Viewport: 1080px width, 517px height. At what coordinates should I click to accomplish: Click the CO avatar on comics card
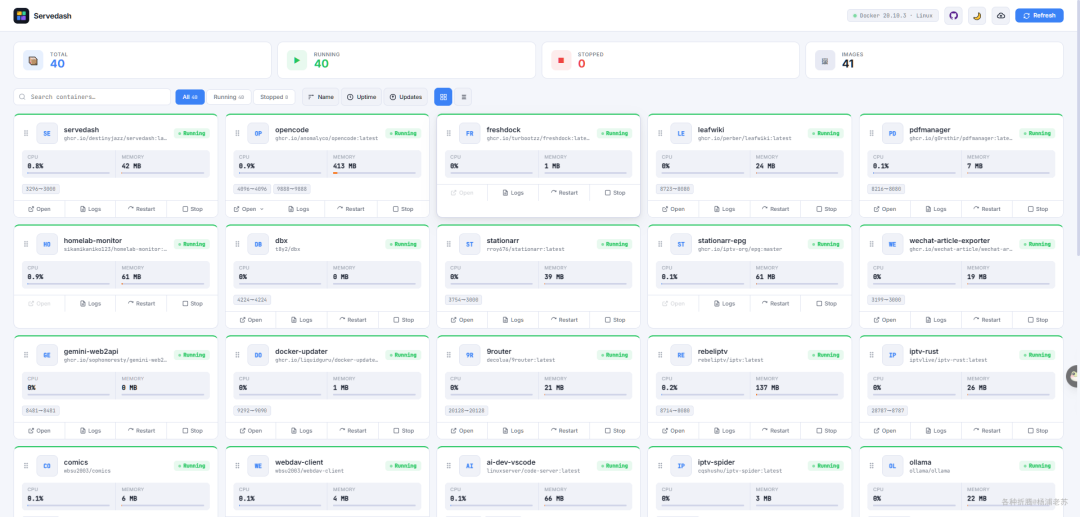47,465
